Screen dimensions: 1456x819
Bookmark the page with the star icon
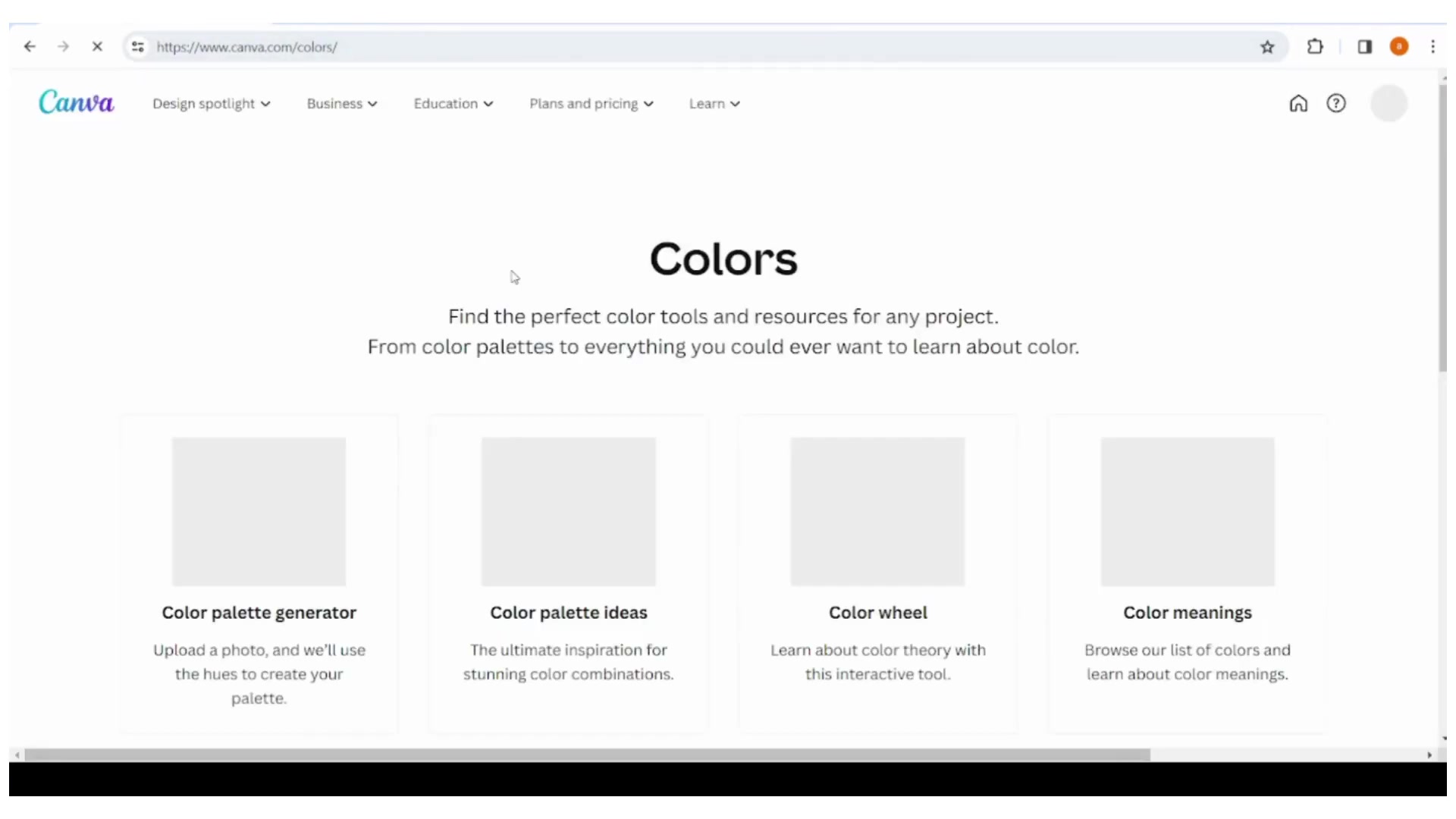1267,46
